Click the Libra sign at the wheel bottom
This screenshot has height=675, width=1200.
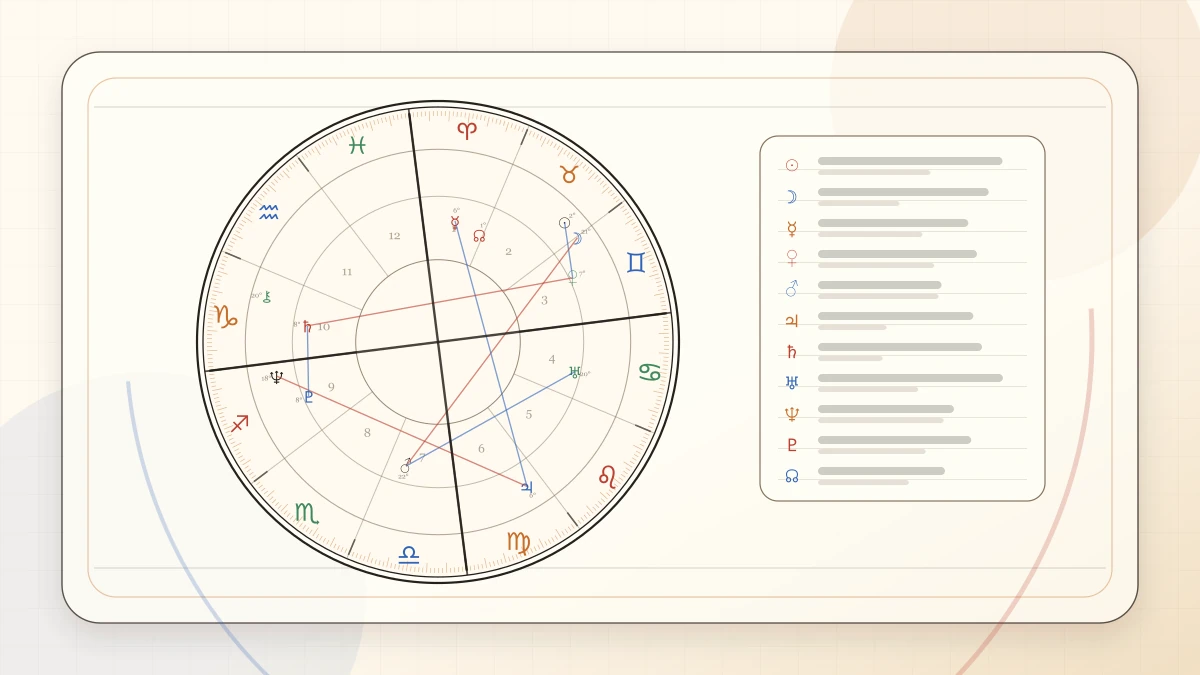(409, 555)
